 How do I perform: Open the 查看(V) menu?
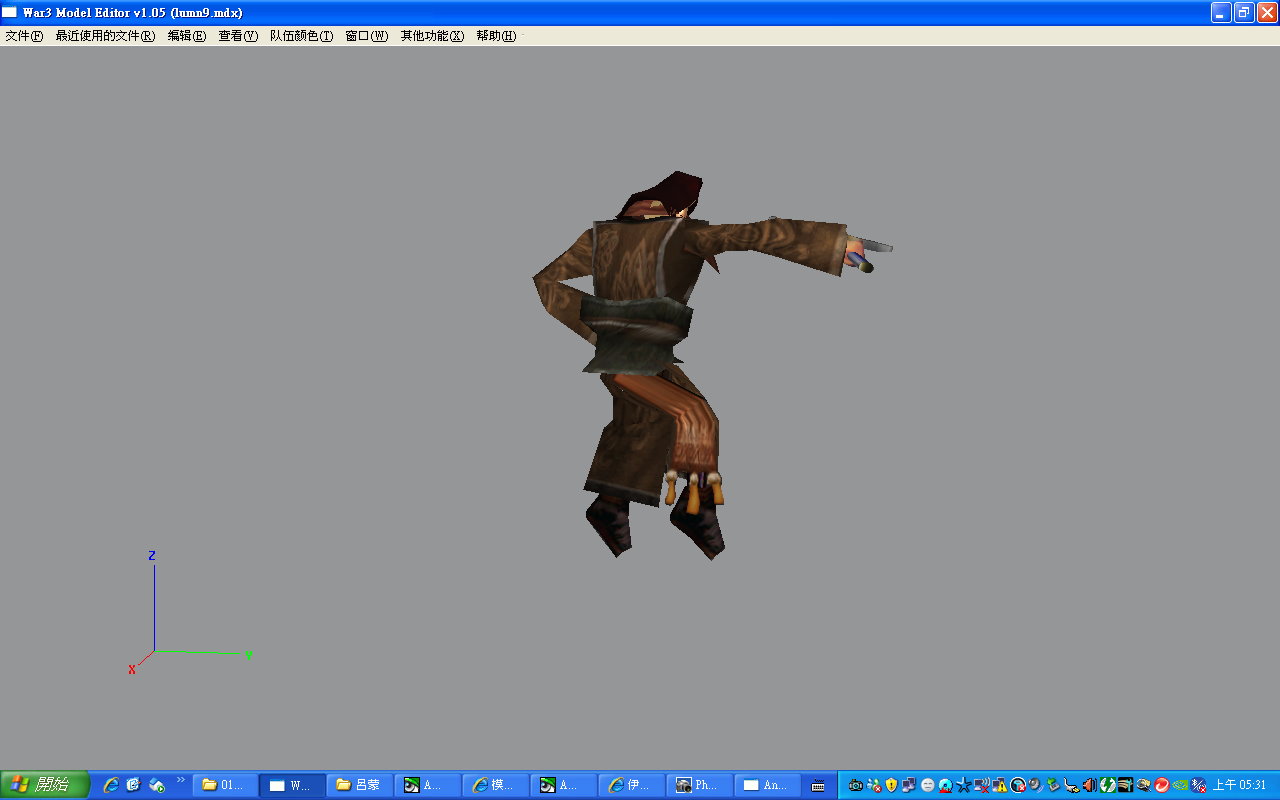click(x=238, y=36)
